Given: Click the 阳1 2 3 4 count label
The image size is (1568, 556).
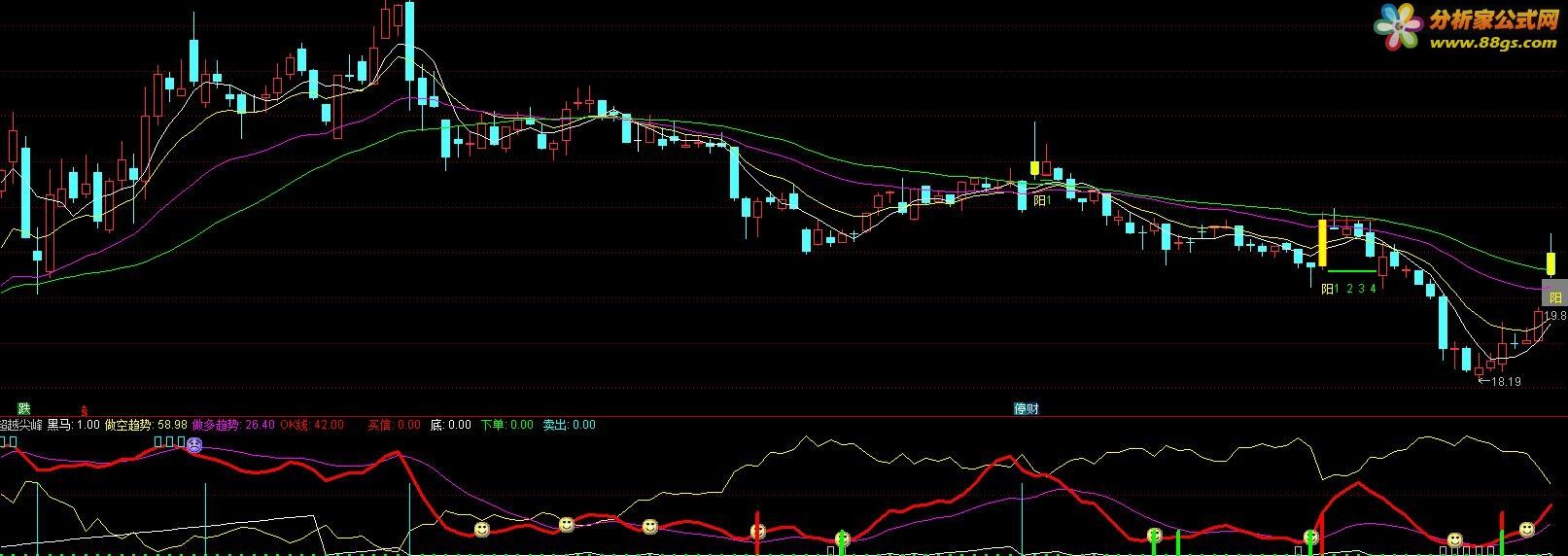Looking at the screenshot, I should pos(1348,289).
